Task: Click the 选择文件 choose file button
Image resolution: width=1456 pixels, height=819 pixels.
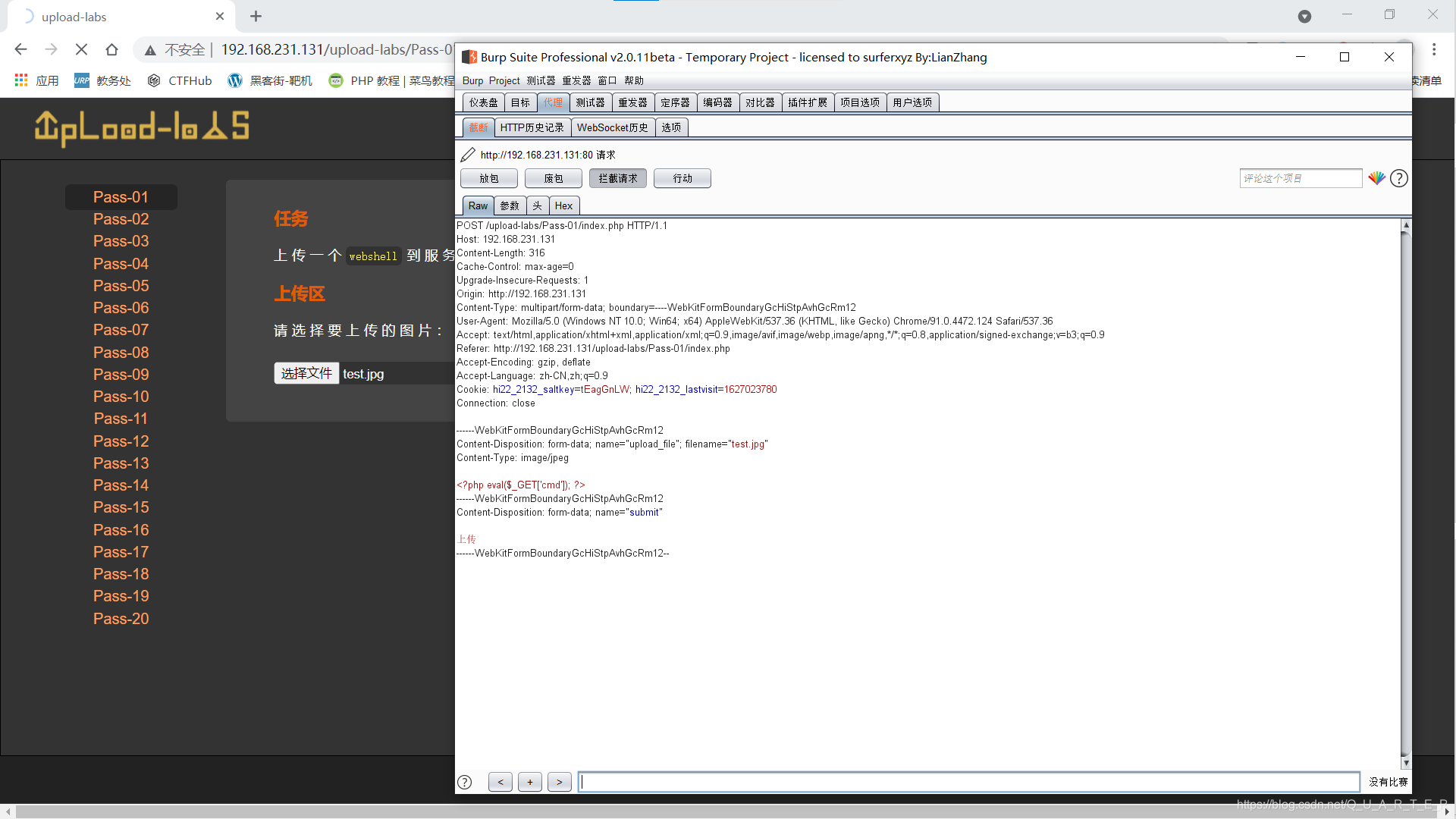Action: click(306, 373)
